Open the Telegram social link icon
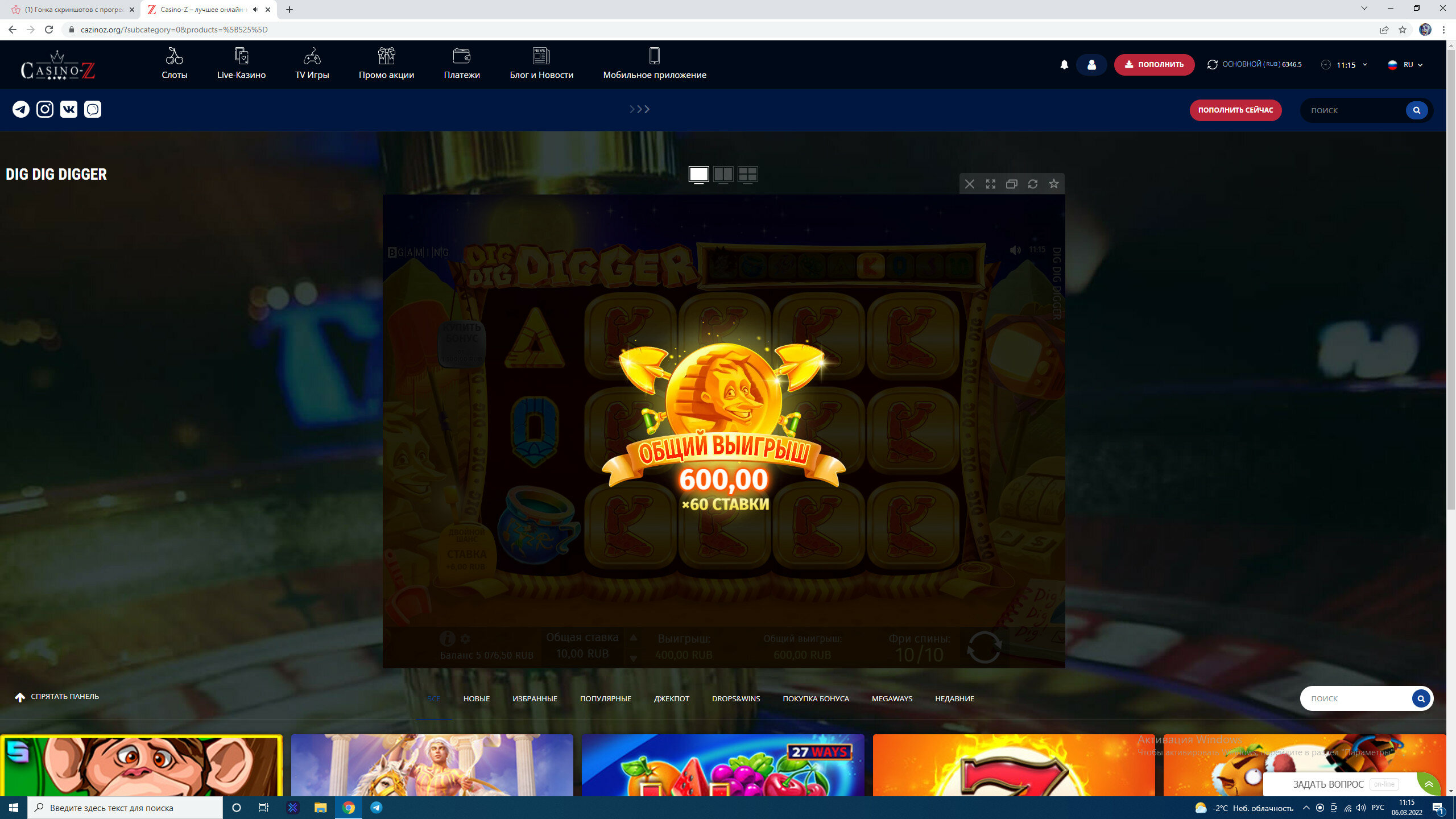1456x819 pixels. [21, 109]
